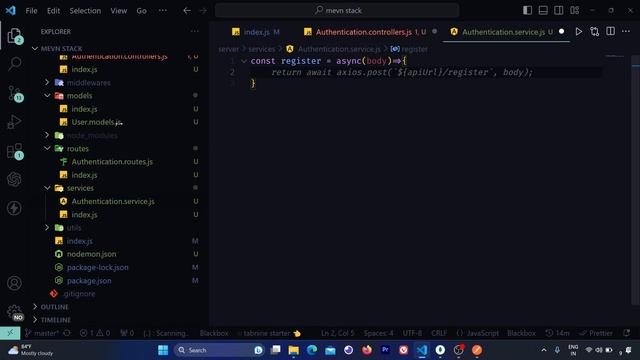The height and width of the screenshot is (360, 640).
Task: Open editor More Actions ellipsis
Action: (x=626, y=31)
